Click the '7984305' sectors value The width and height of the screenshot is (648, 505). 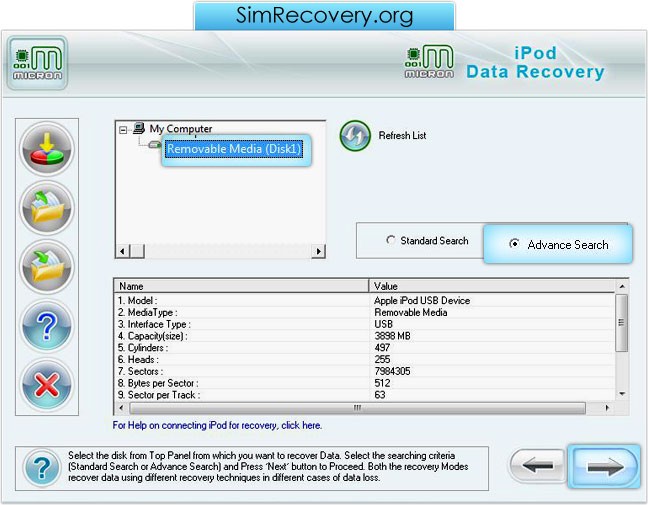pos(393,371)
